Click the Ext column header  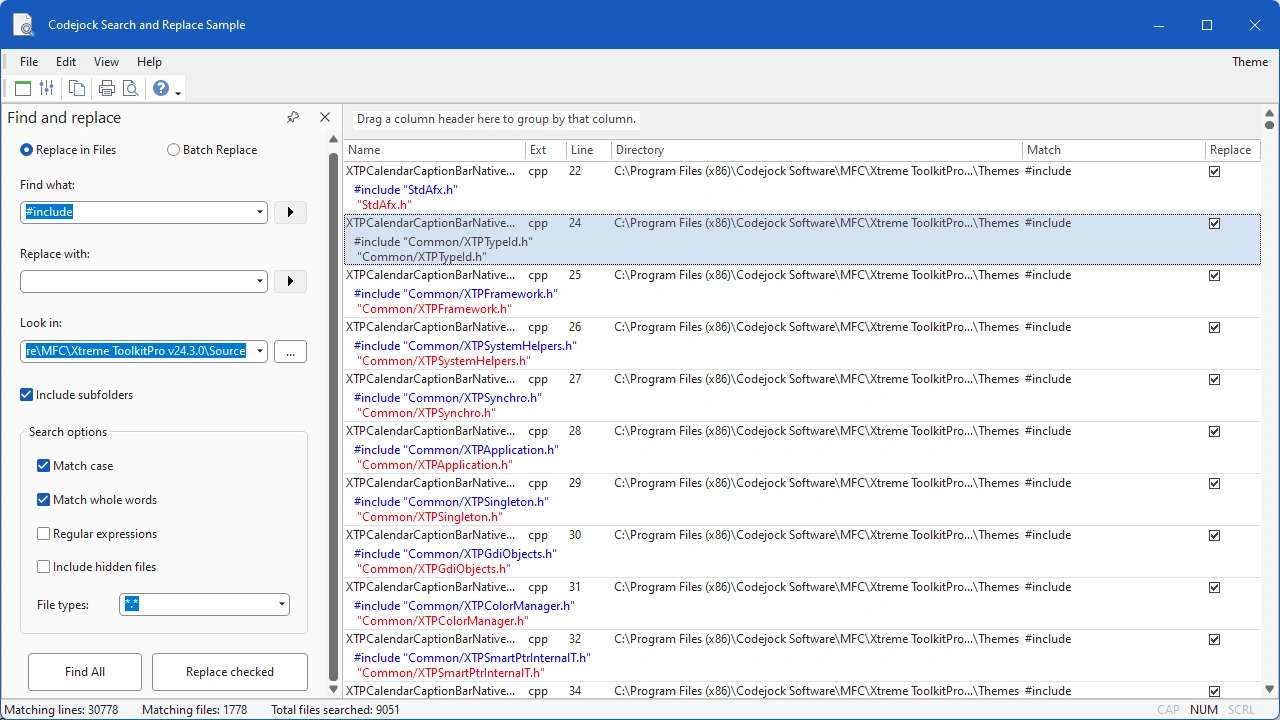[x=546, y=150]
